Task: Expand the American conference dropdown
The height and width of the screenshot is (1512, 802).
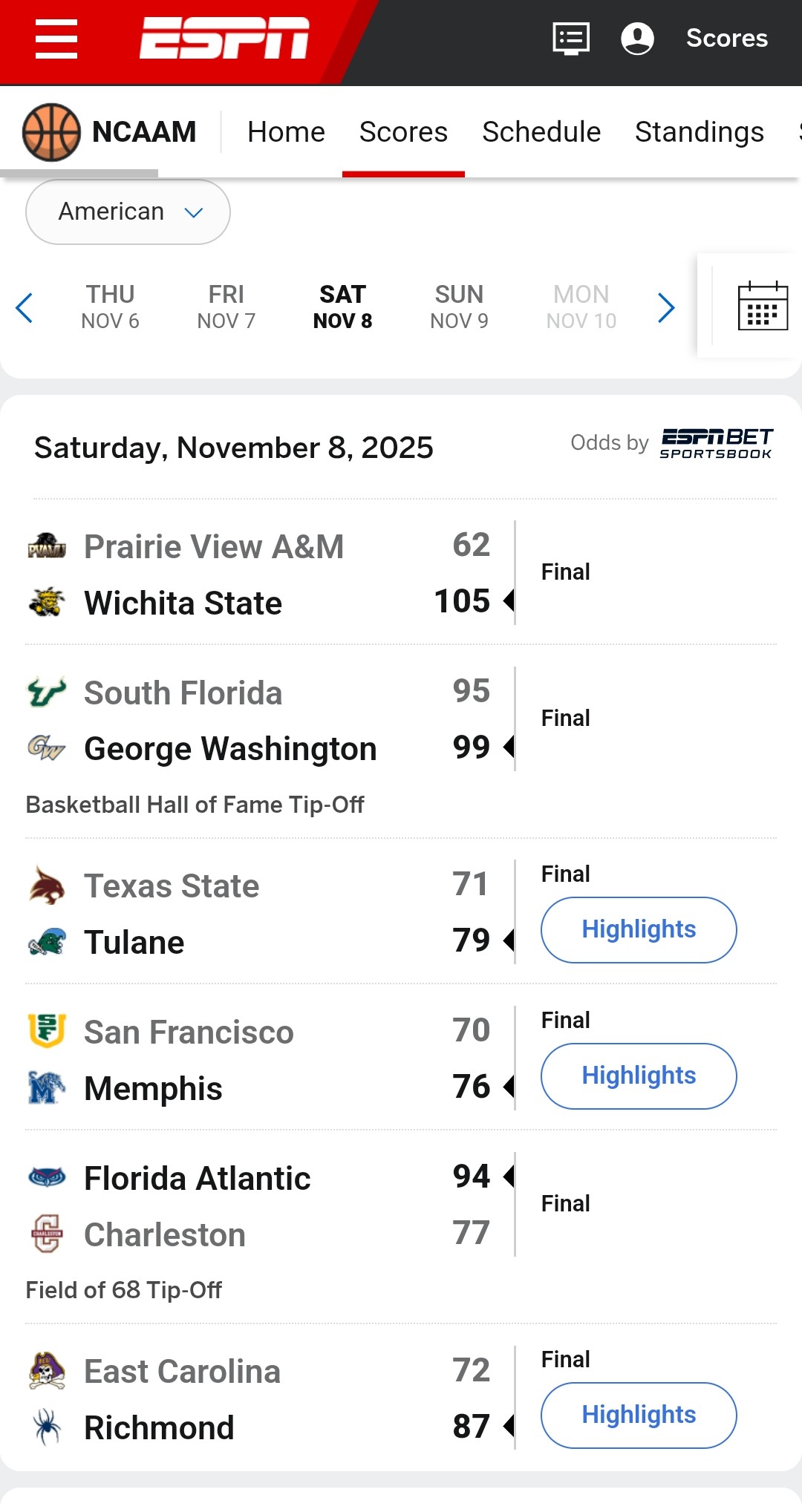Action: pyautogui.click(x=128, y=212)
